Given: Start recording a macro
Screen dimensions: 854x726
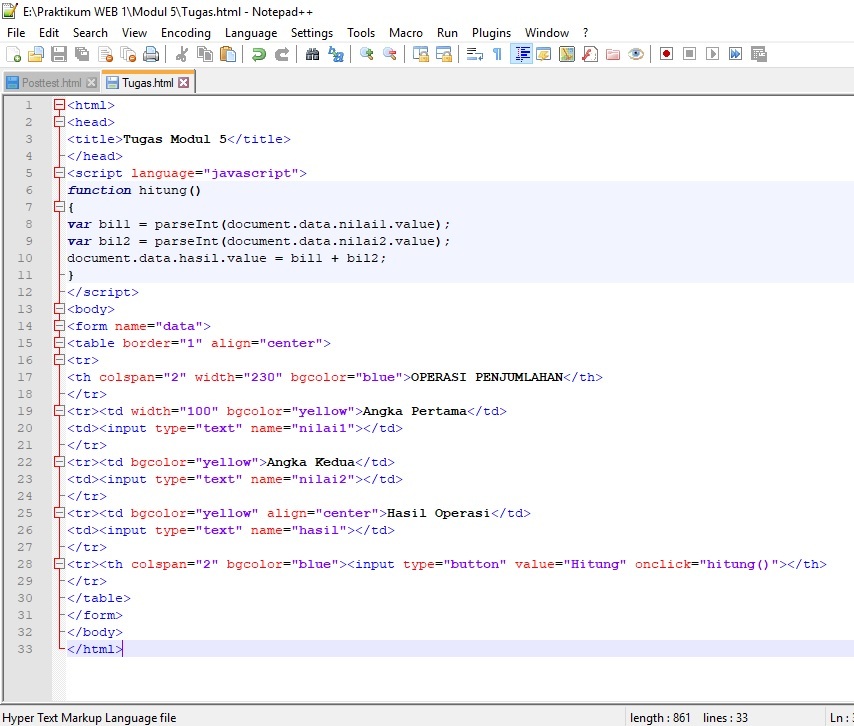Looking at the screenshot, I should tap(666, 54).
